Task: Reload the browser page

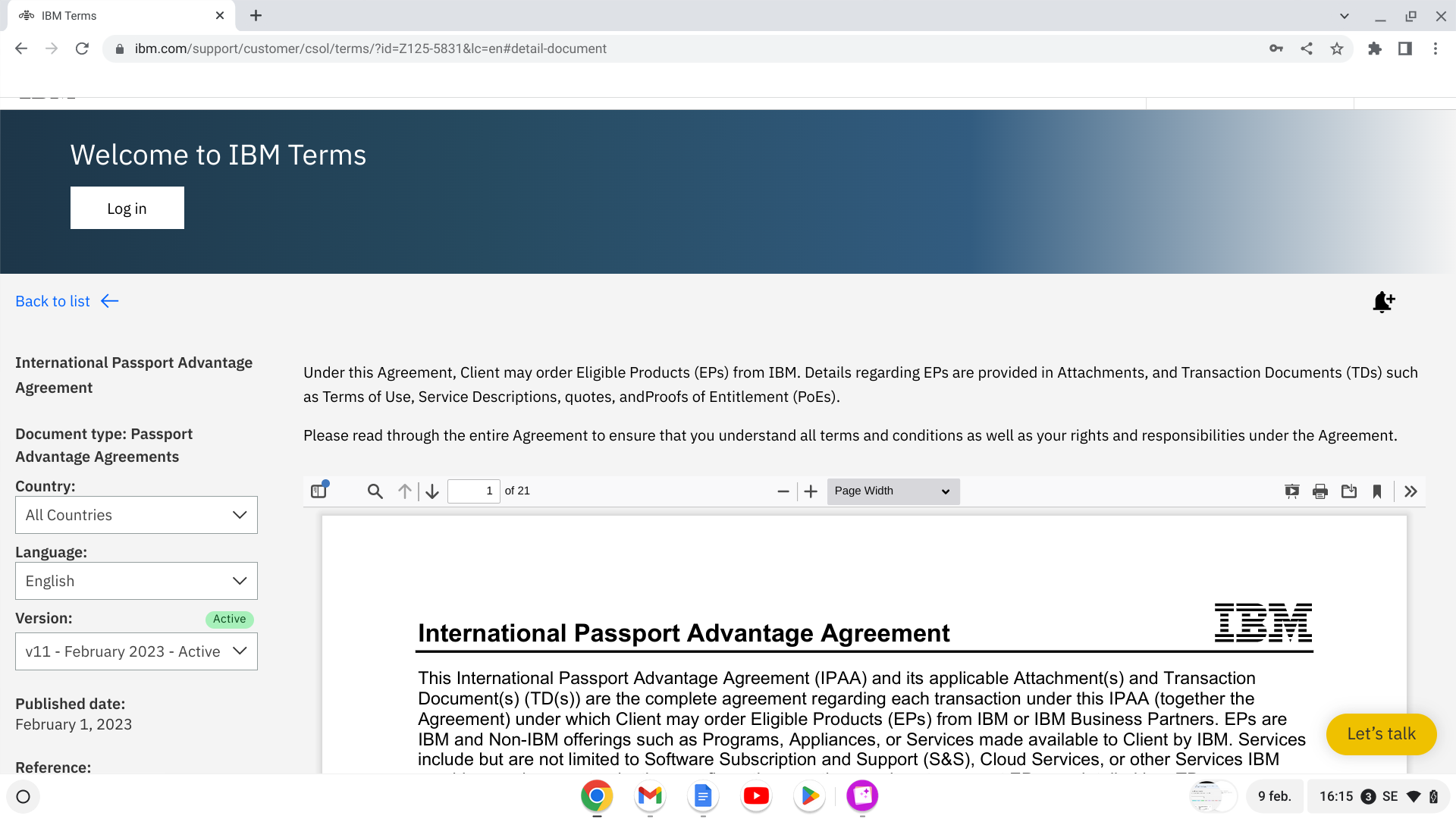Action: 82,49
